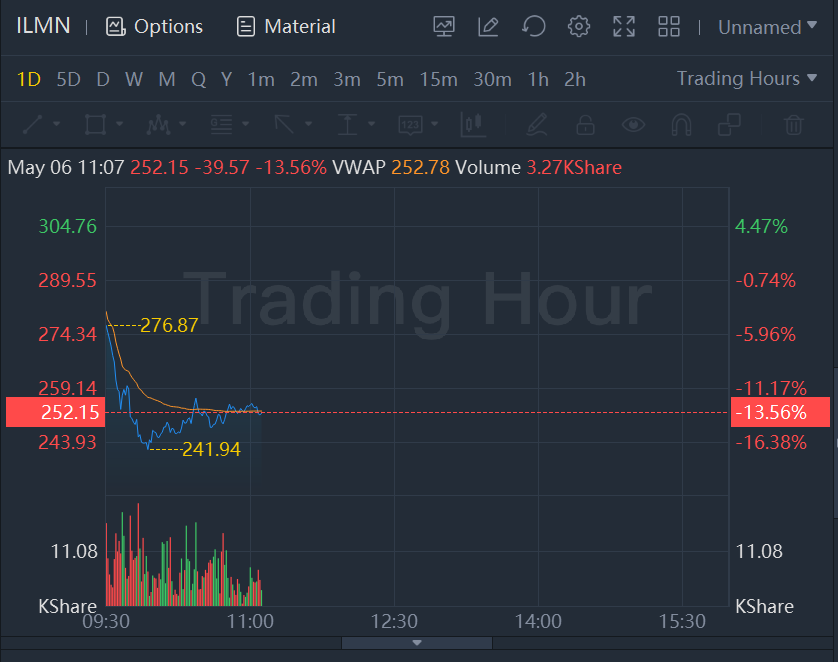Toggle the magnet snap mode
838x662 pixels.
pos(681,125)
